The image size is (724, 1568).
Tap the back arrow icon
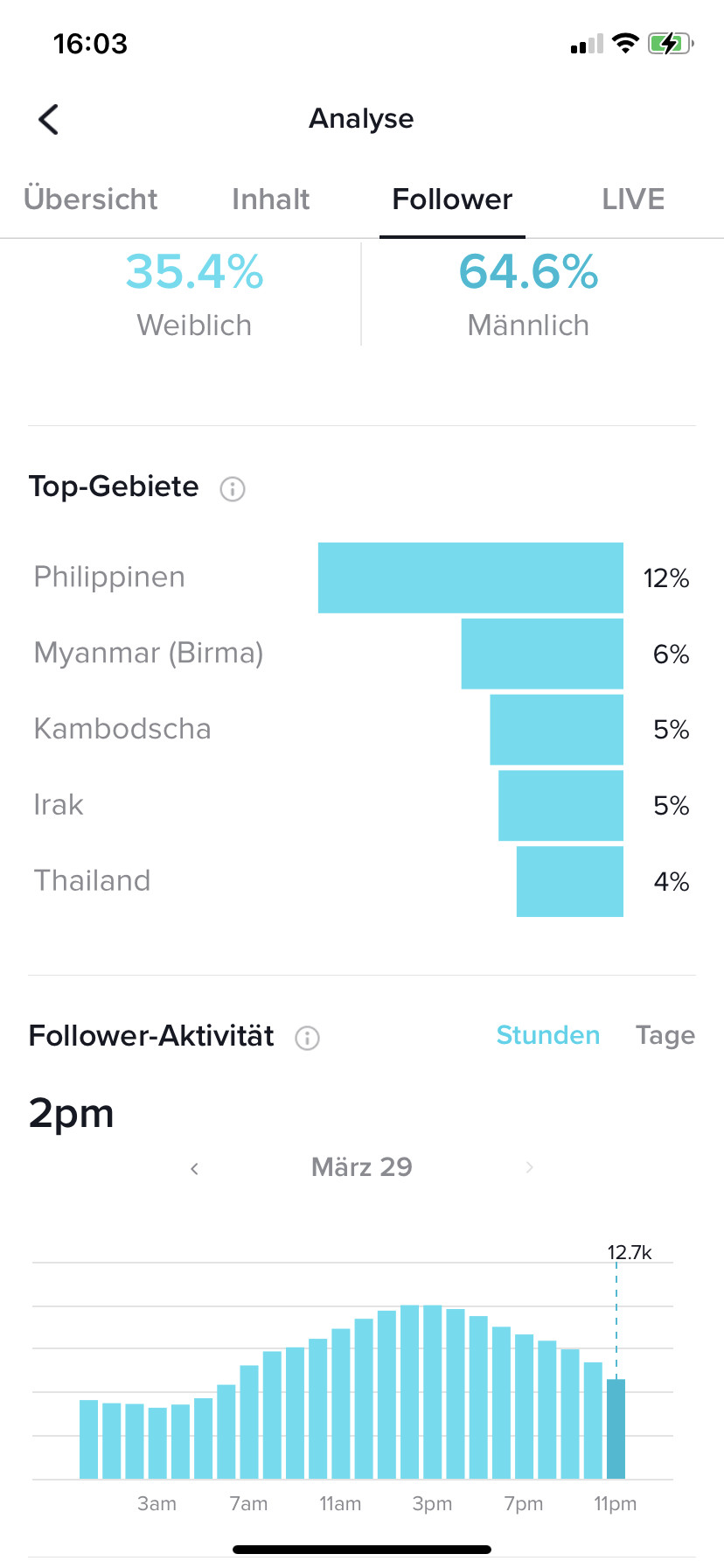49,119
